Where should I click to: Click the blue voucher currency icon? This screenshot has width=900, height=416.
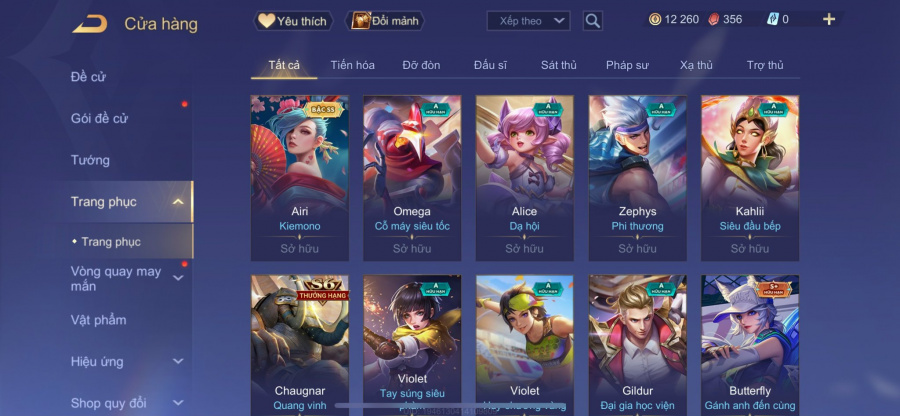coord(773,20)
